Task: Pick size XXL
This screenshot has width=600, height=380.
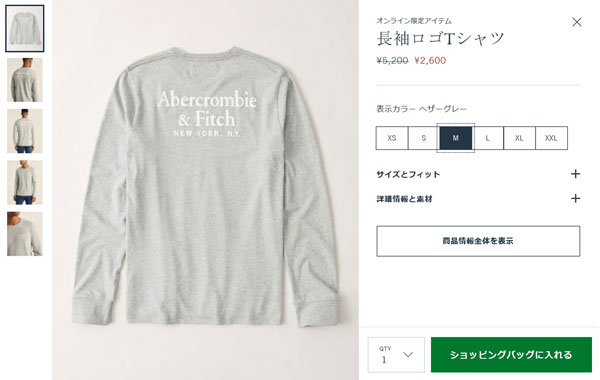Action: point(551,138)
